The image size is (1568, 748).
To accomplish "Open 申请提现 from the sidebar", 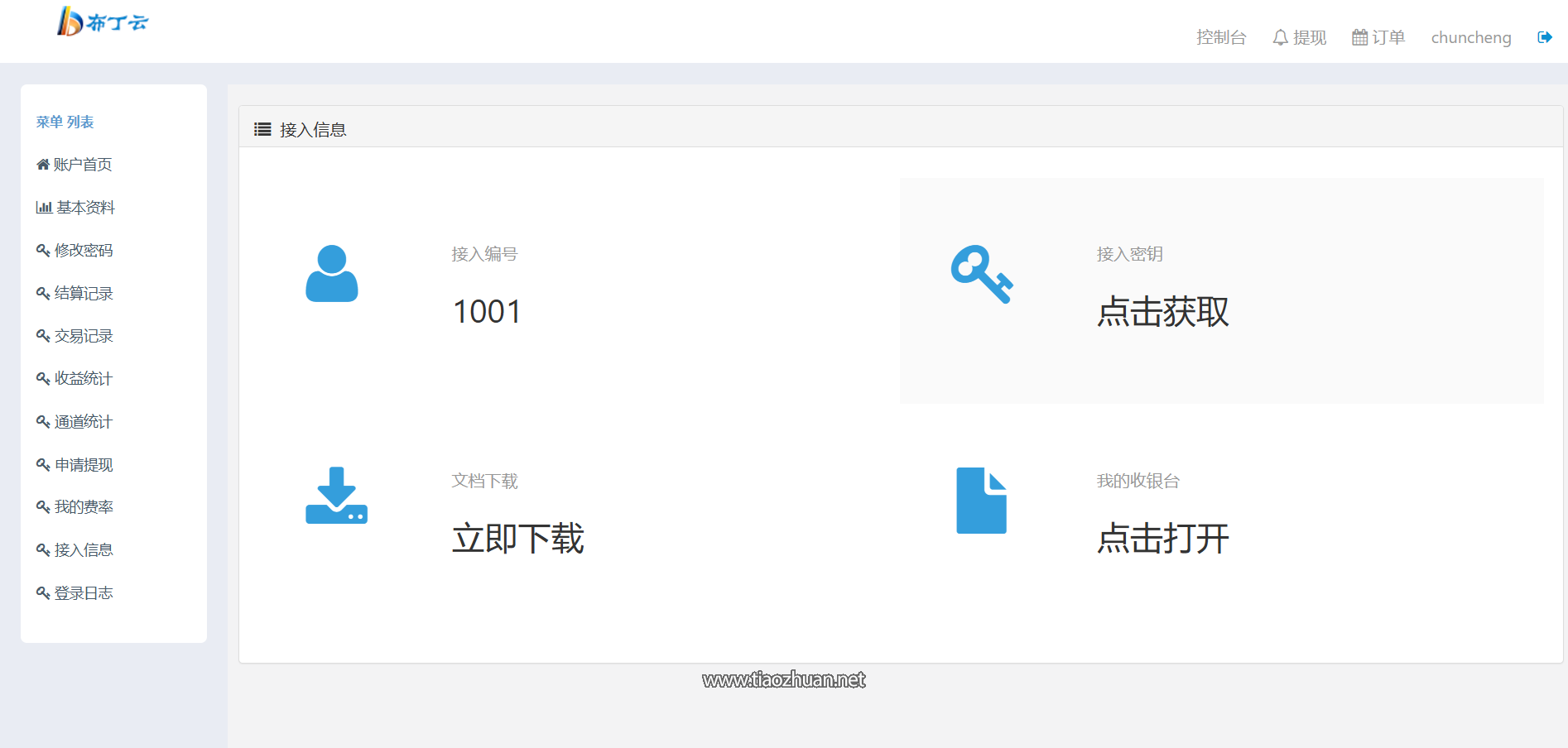I will (x=83, y=464).
